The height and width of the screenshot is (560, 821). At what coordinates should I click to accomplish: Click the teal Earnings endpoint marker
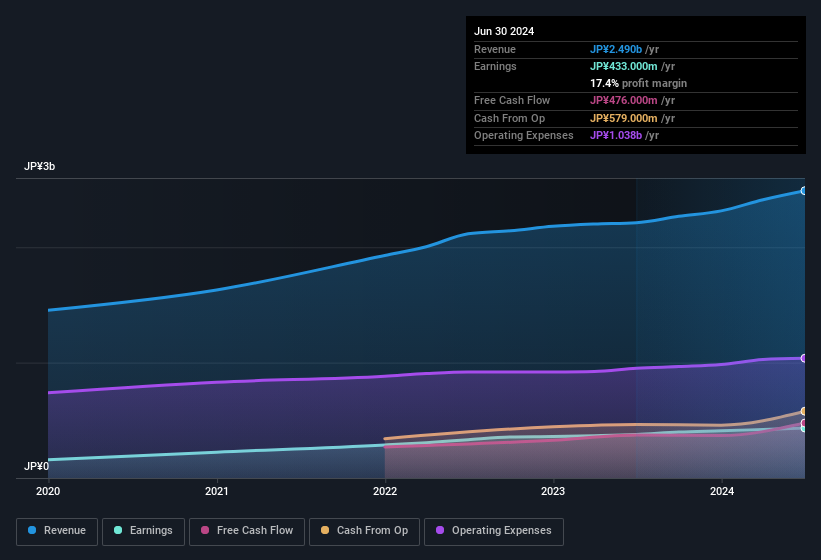(x=804, y=429)
